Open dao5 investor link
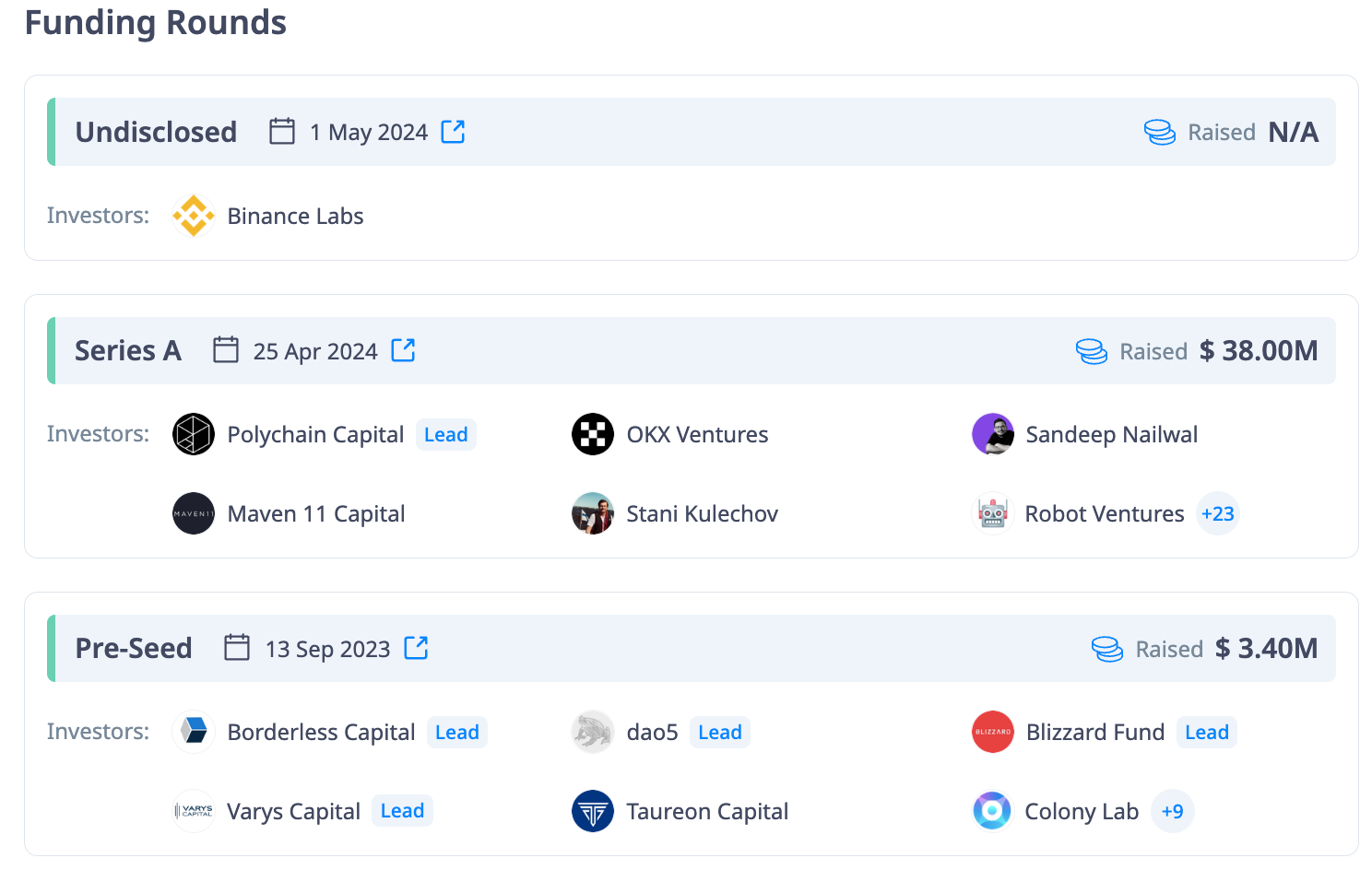 [x=653, y=732]
